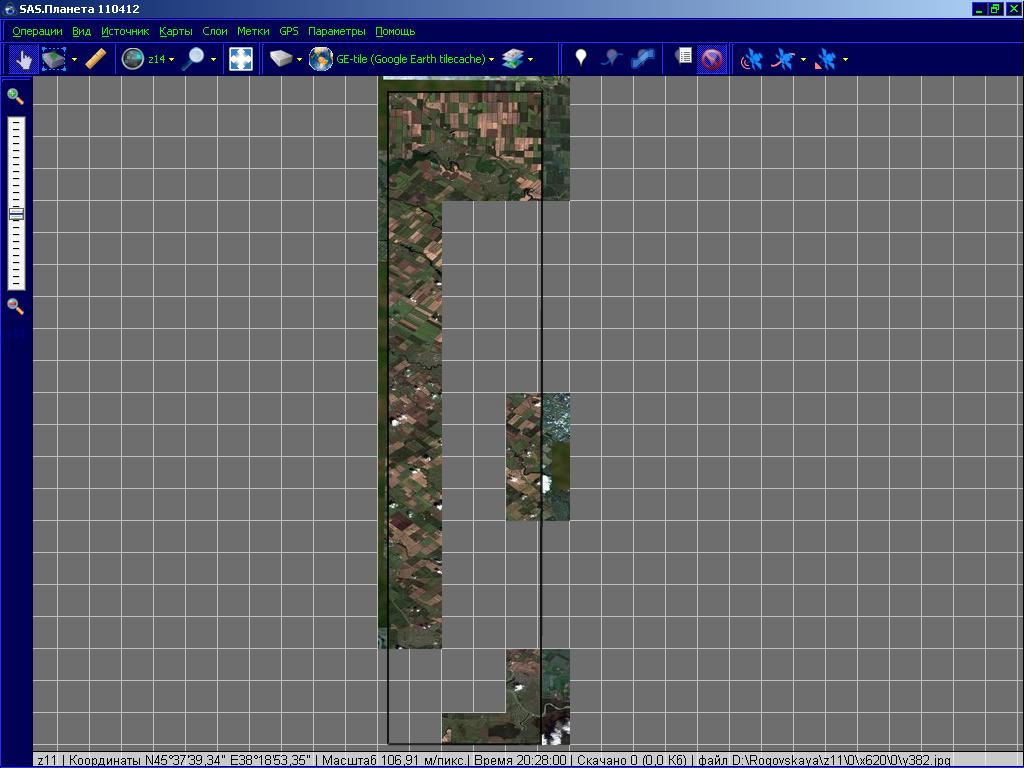This screenshot has width=1024, height=768.
Task: Open the Слои menu
Action: coord(215,32)
